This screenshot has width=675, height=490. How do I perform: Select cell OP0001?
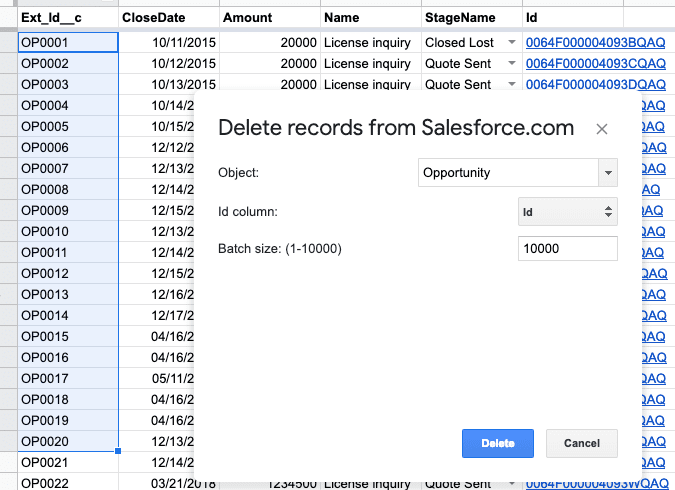pyautogui.click(x=68, y=42)
